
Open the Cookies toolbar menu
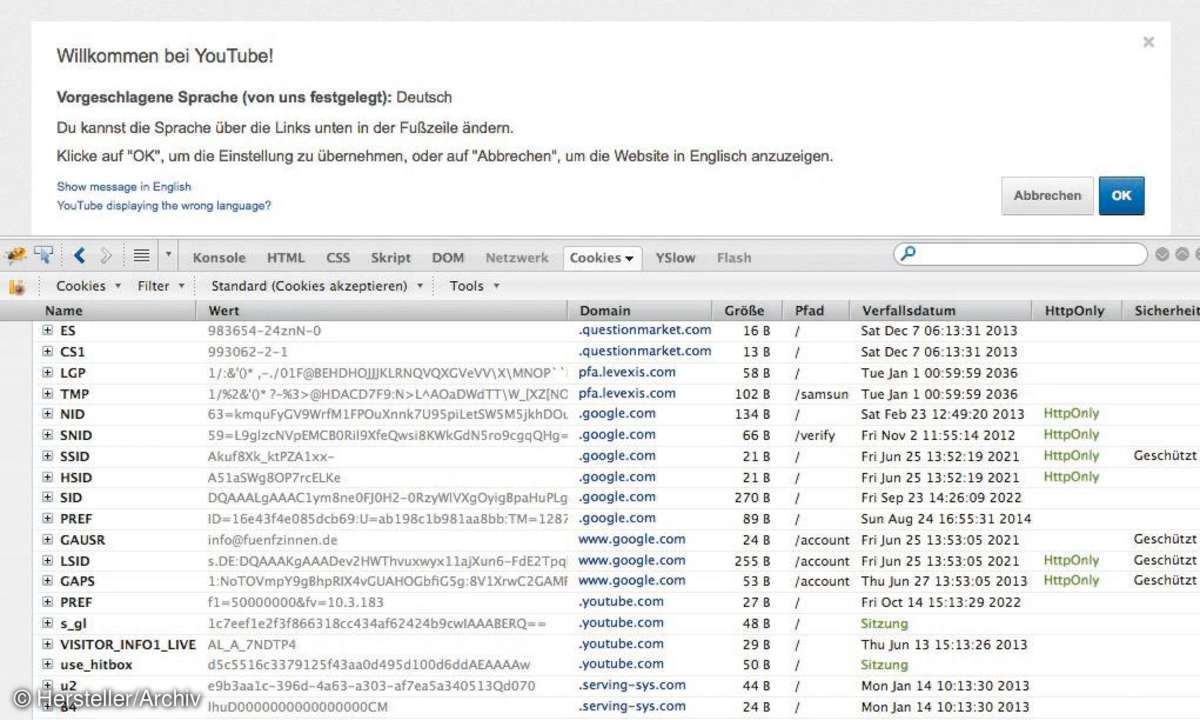[x=88, y=286]
